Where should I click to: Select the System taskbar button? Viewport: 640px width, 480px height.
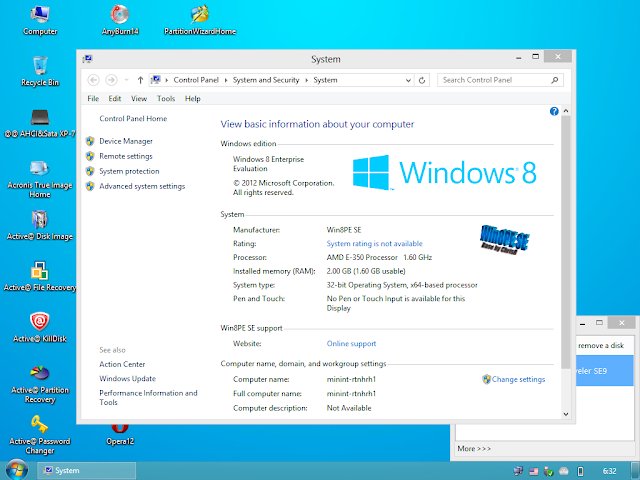[x=87, y=471]
